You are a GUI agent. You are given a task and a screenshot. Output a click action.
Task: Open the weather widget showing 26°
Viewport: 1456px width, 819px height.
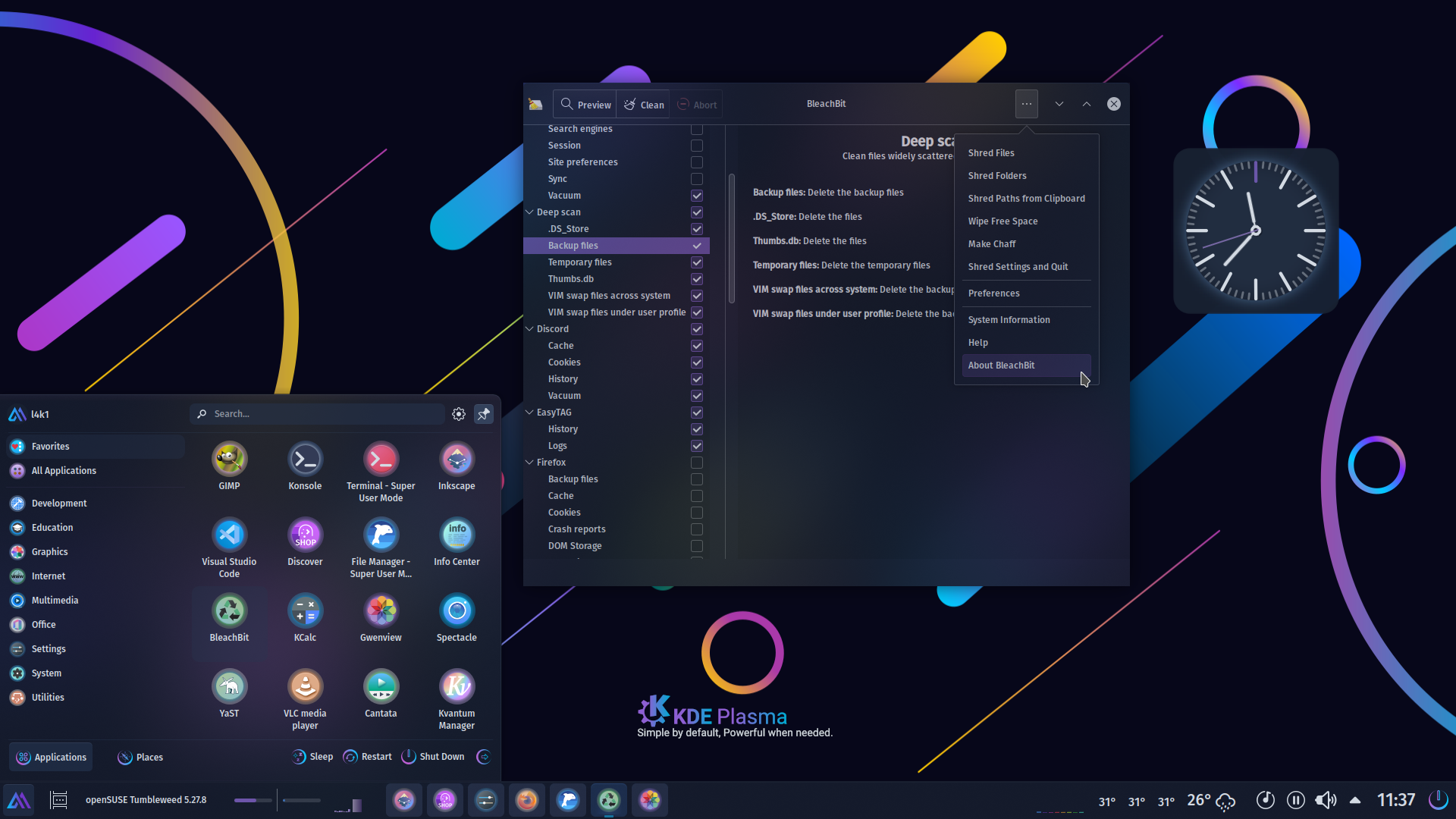pyautogui.click(x=1211, y=800)
